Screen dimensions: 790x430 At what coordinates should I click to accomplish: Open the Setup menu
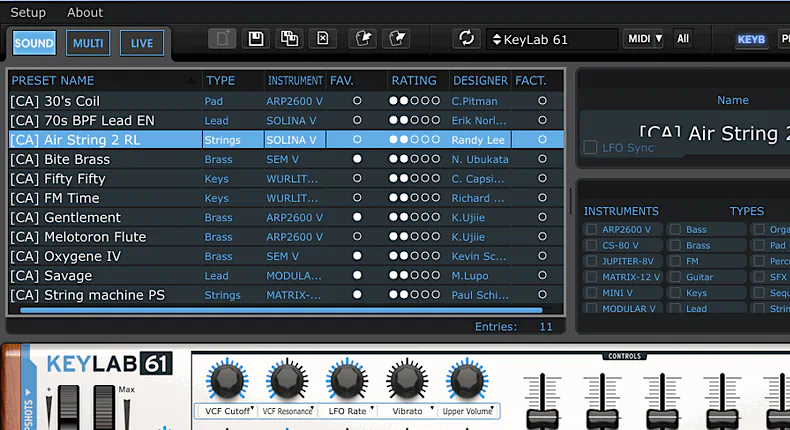[x=28, y=13]
